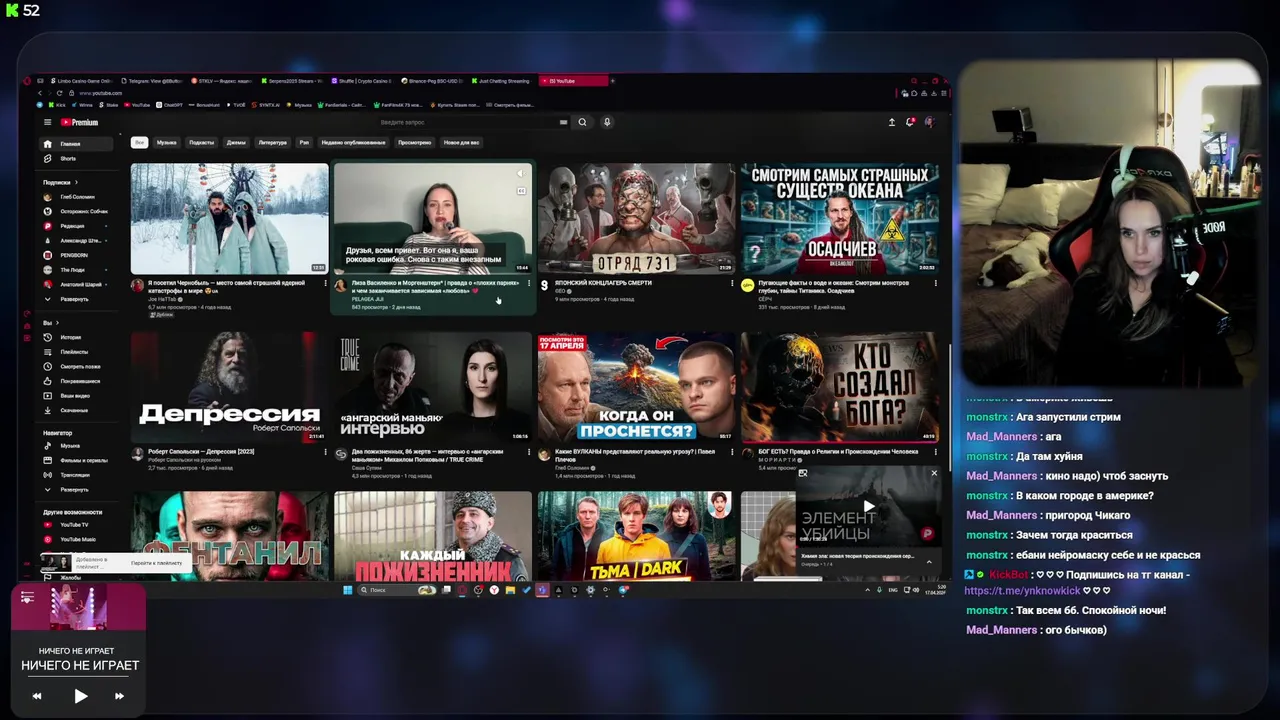Viewport: 1280px width, 720px height.
Task: Close the YouTube miniplayer
Action: (x=935, y=473)
